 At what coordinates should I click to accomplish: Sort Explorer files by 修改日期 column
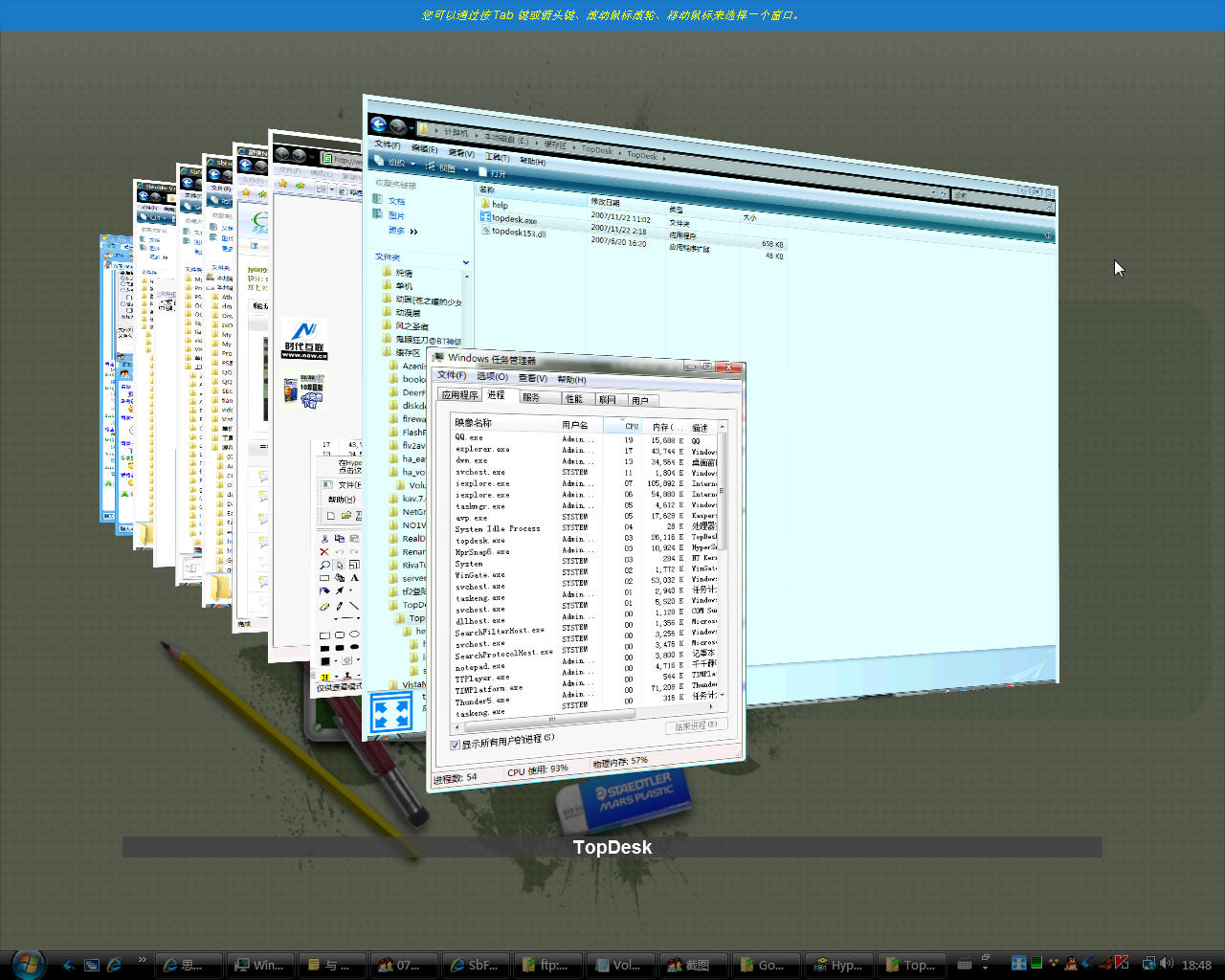coord(605,202)
